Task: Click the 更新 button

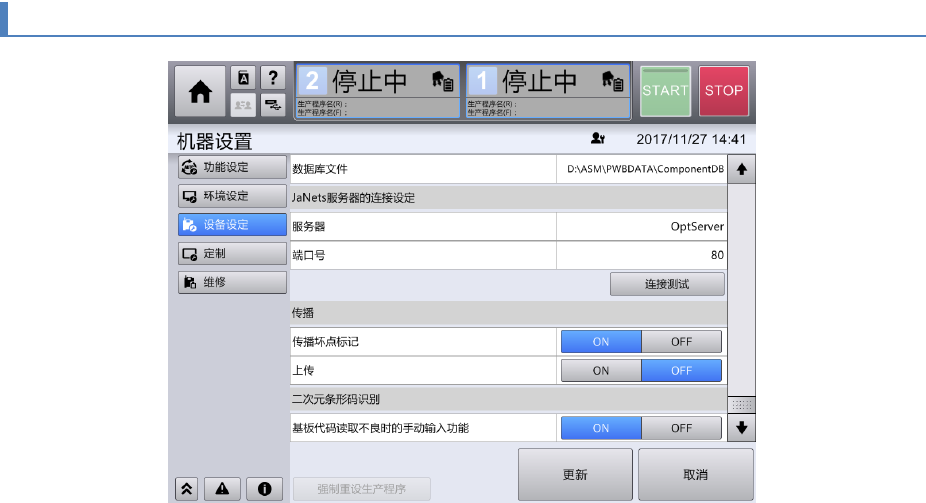Action: 575,475
